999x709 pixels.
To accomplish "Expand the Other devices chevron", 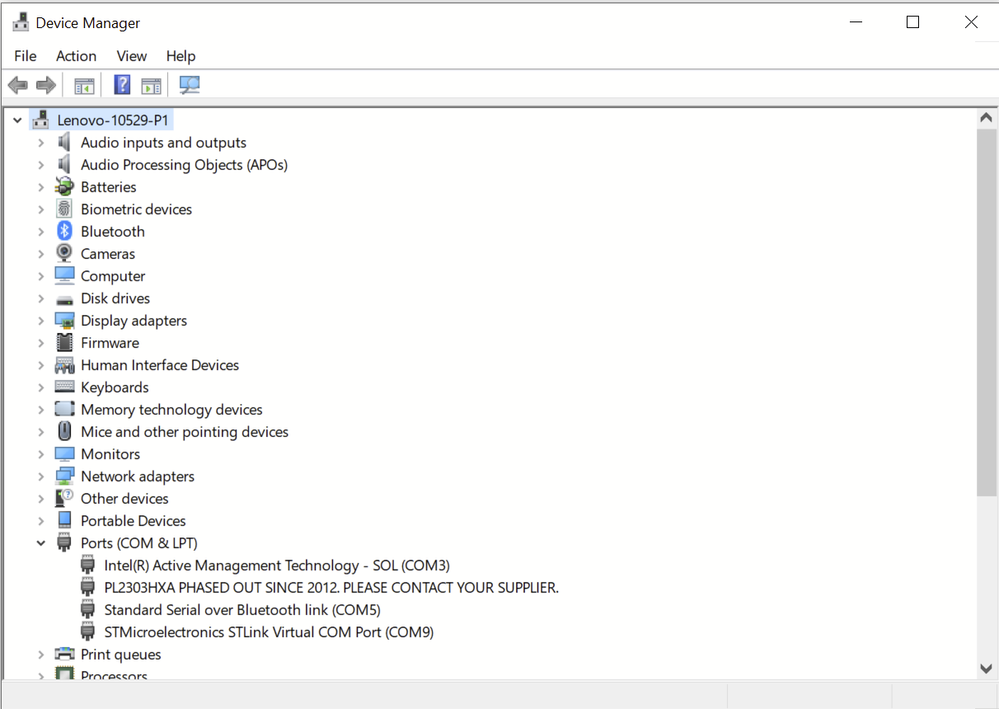I will 41,499.
